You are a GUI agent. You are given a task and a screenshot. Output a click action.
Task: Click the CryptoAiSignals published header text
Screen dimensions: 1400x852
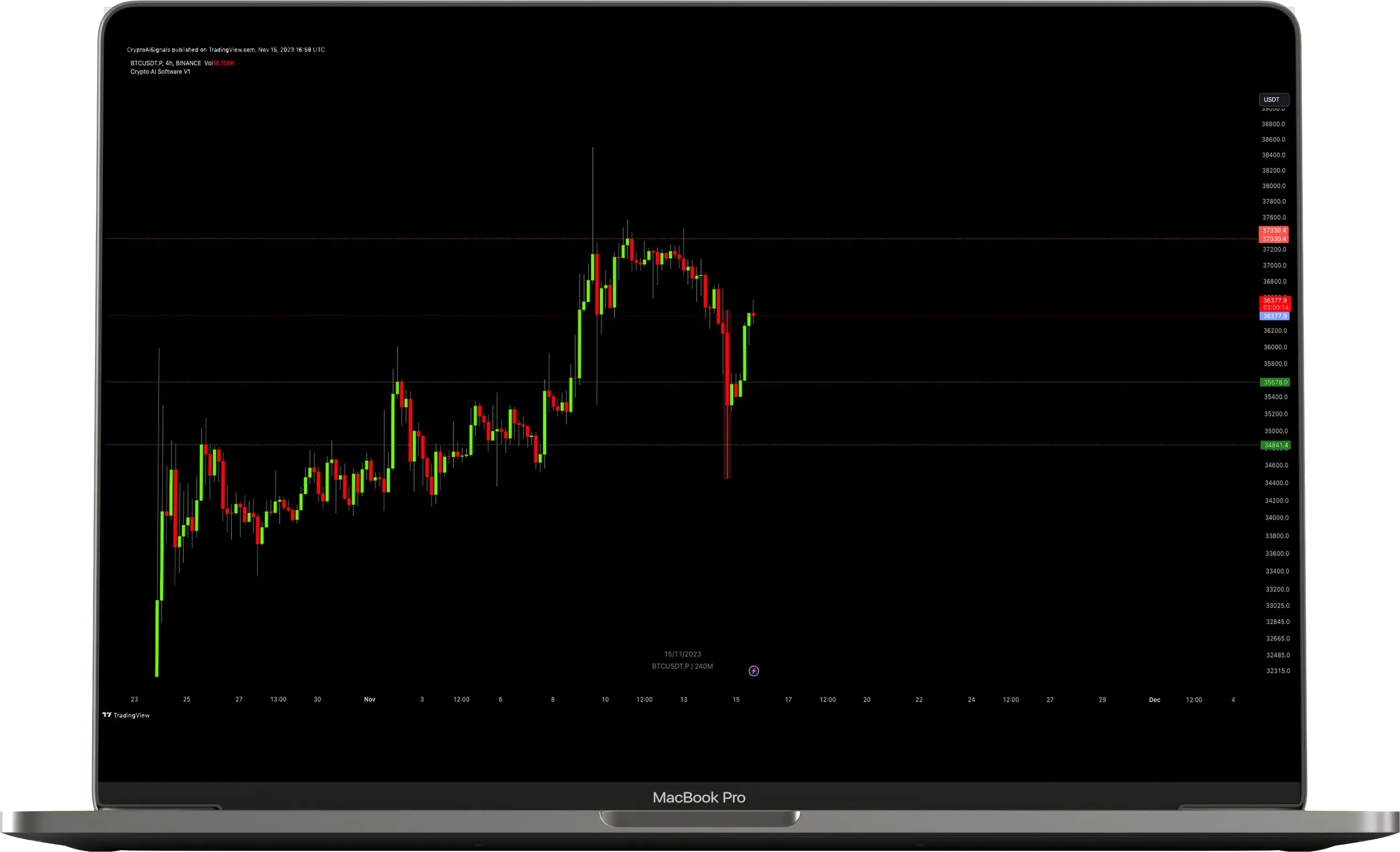point(226,50)
